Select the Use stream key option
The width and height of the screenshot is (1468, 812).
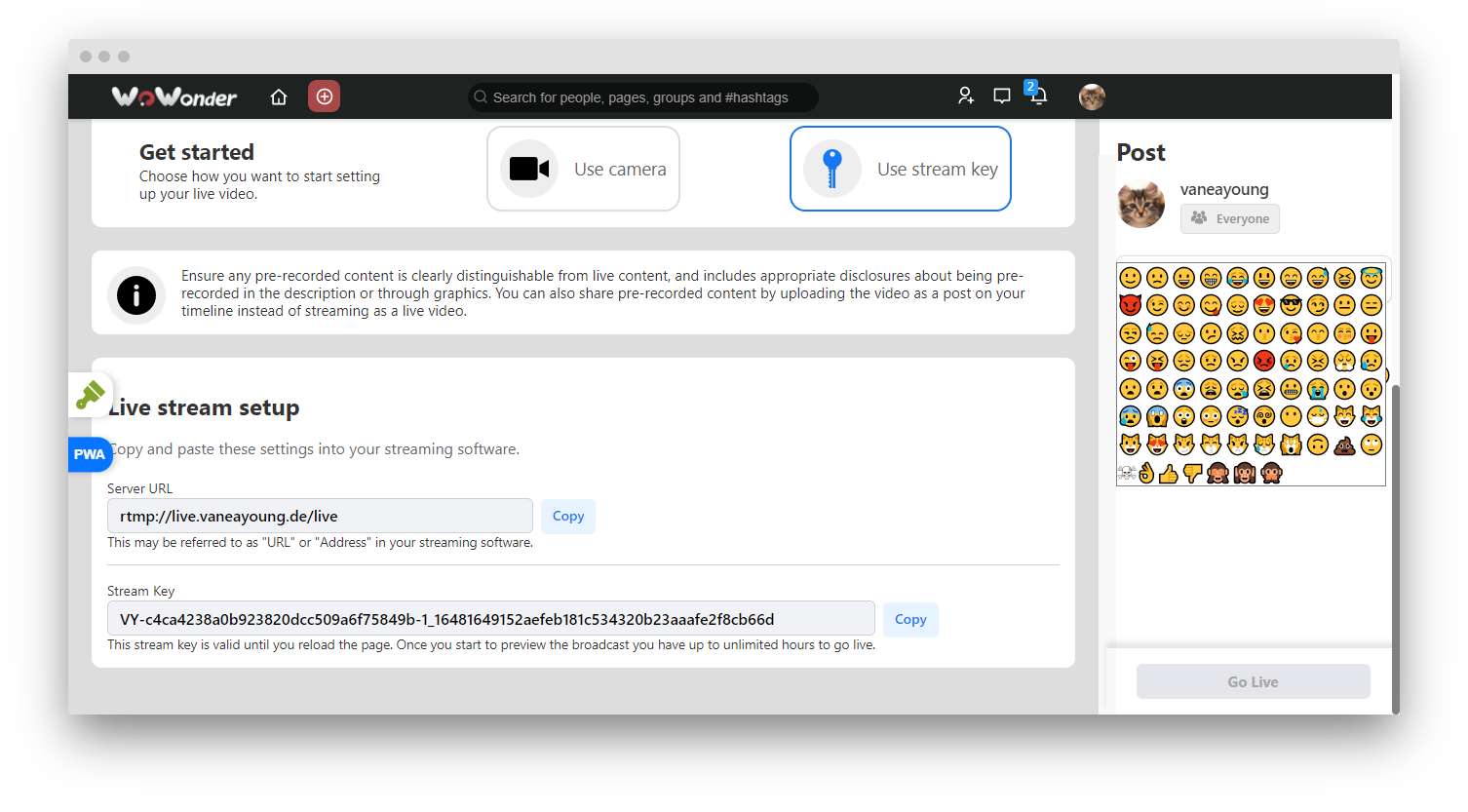point(900,168)
